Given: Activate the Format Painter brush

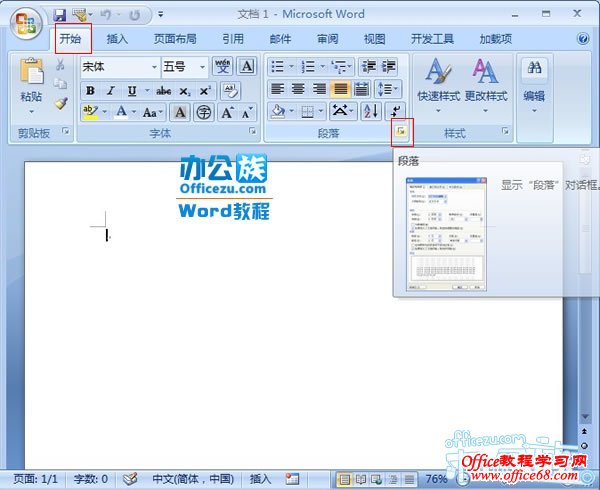Looking at the screenshot, I should (60, 103).
